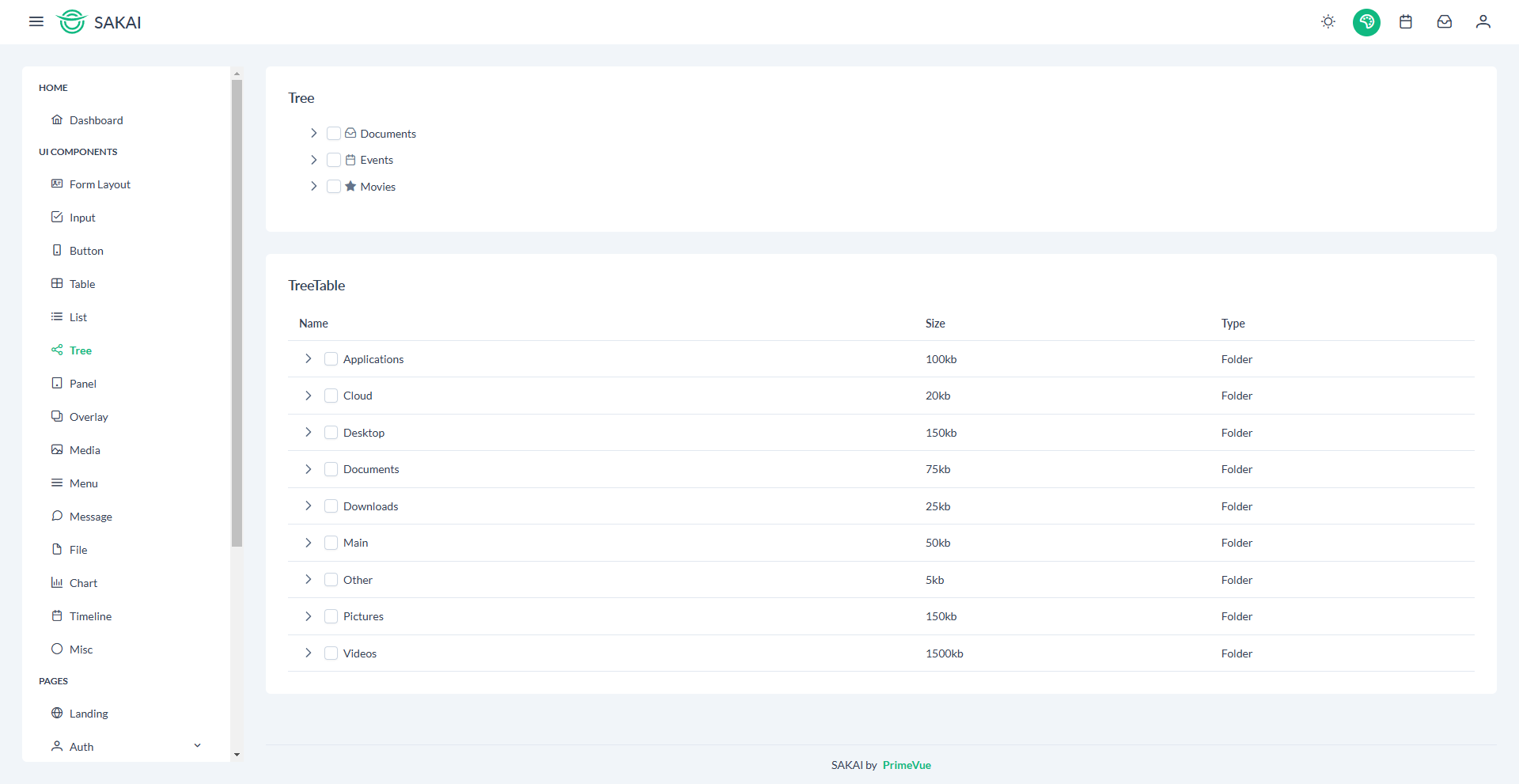The height and width of the screenshot is (784, 1519).
Task: Check the Documents tree node checkbox
Action: pos(334,134)
